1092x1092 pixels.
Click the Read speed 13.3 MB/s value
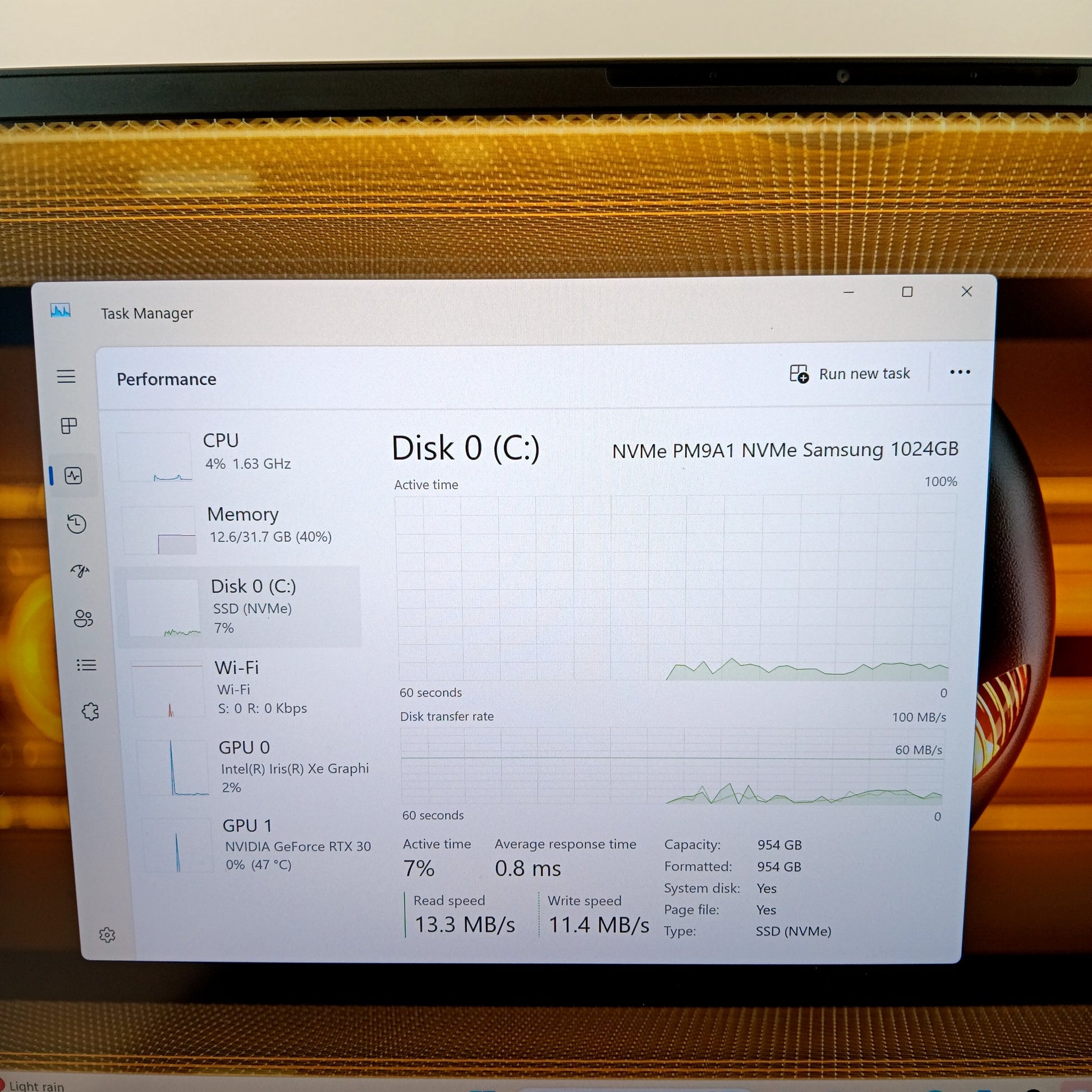[x=465, y=925]
